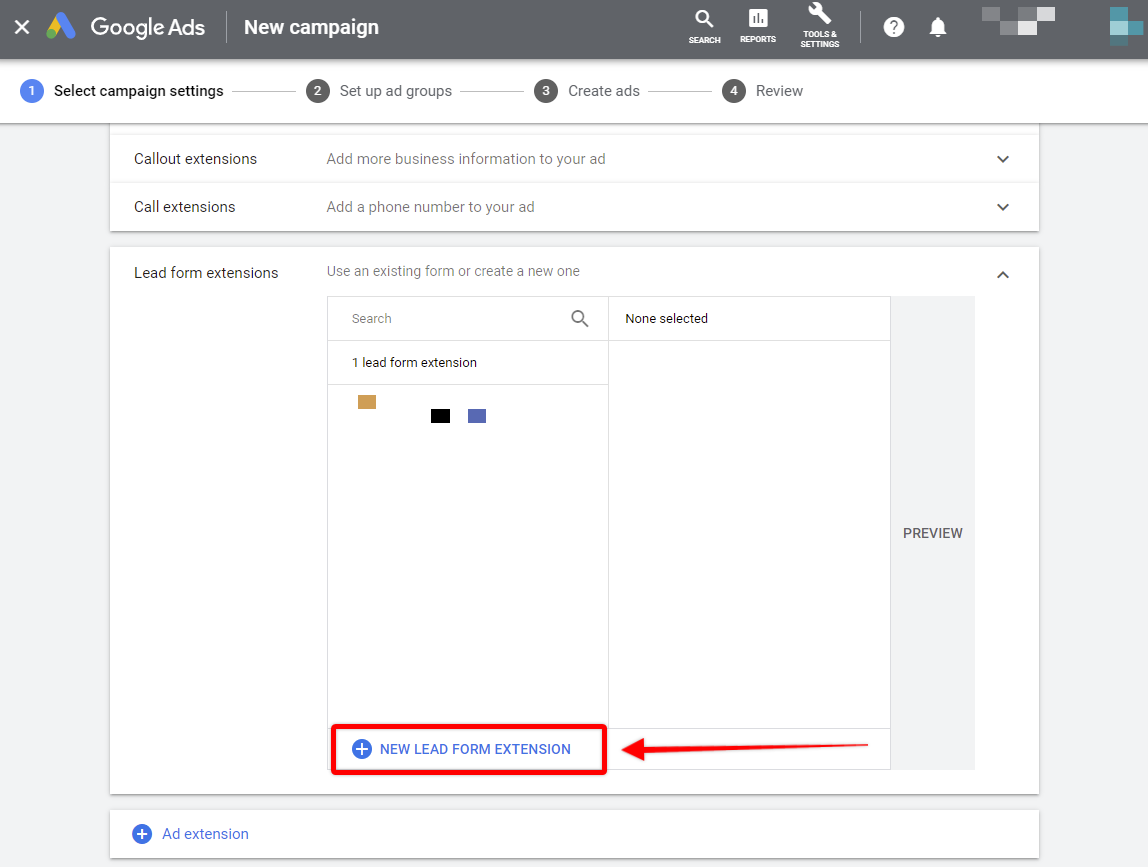
Task: Click the help question mark icon
Action: point(893,27)
